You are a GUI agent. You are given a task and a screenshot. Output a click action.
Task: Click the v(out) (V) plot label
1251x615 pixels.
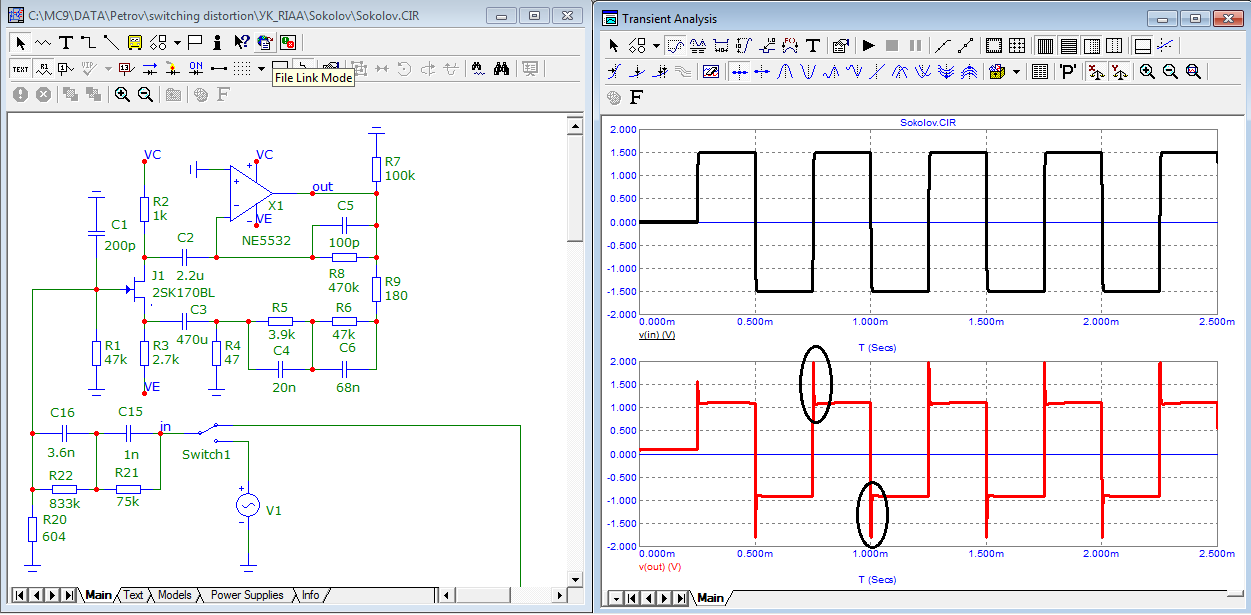pyautogui.click(x=659, y=566)
